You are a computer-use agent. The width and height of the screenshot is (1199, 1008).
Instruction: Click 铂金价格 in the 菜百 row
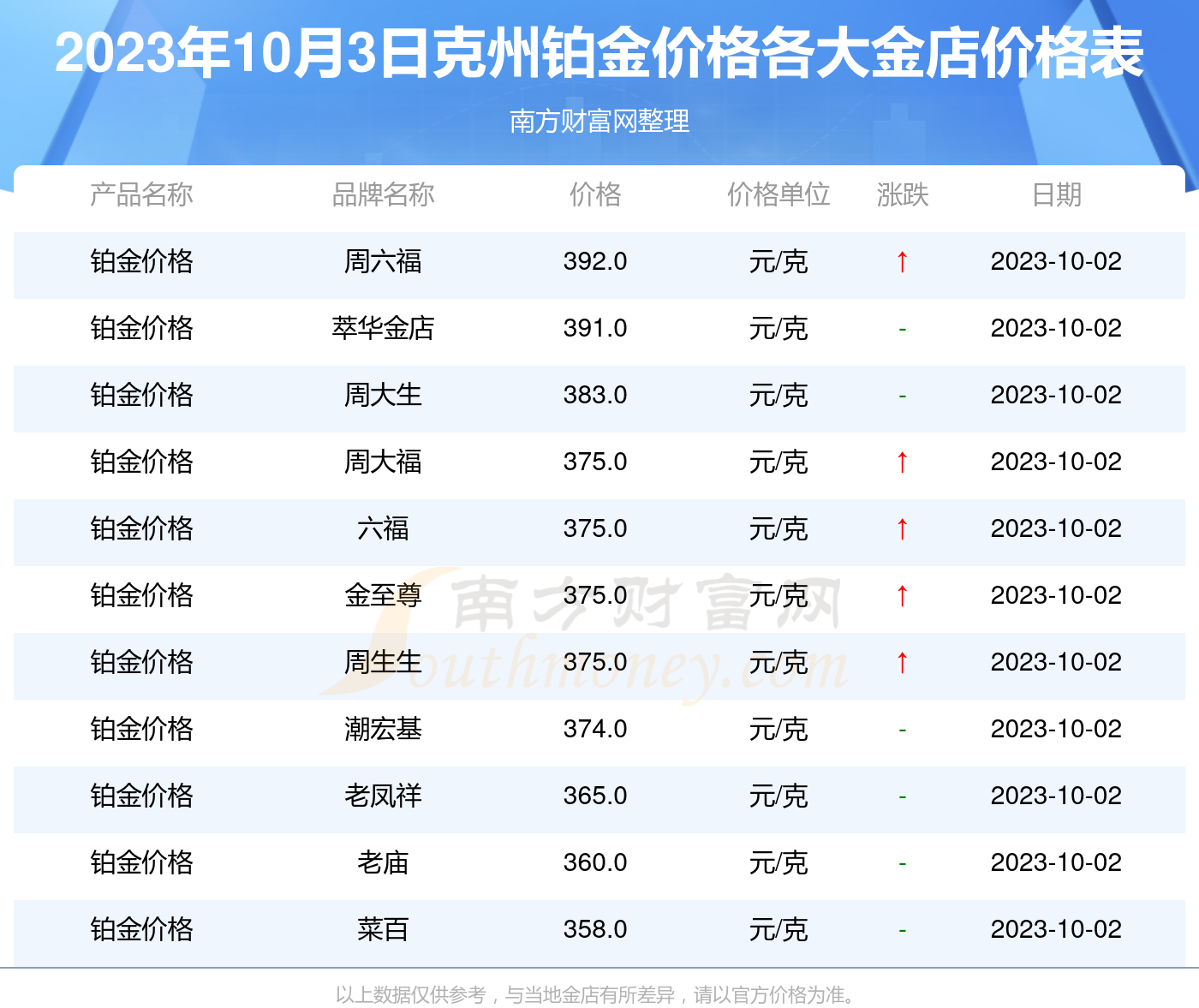click(141, 930)
